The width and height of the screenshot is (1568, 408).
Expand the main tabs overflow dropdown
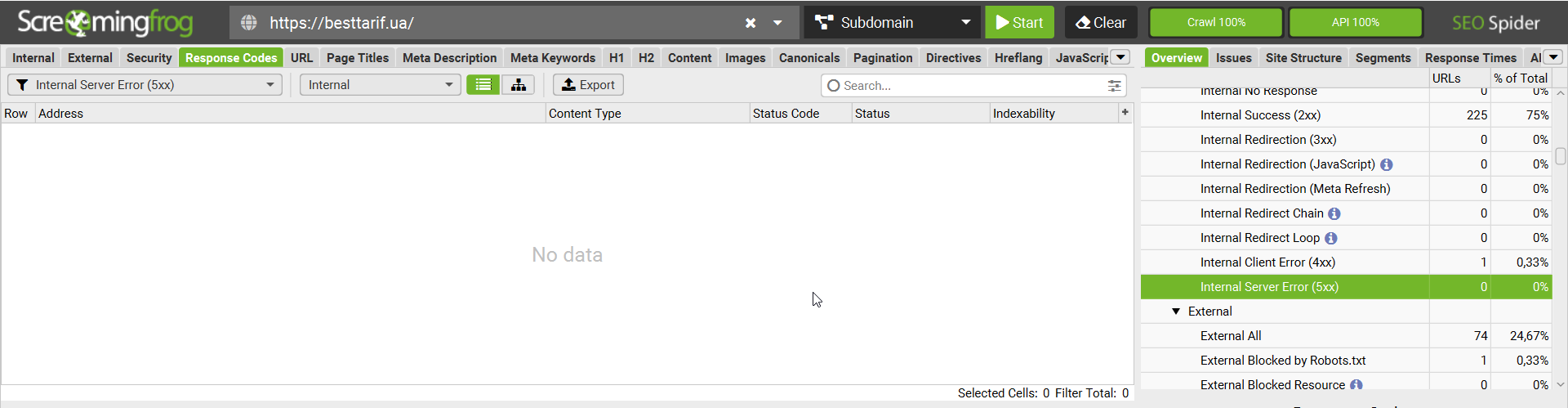pyautogui.click(x=1121, y=57)
